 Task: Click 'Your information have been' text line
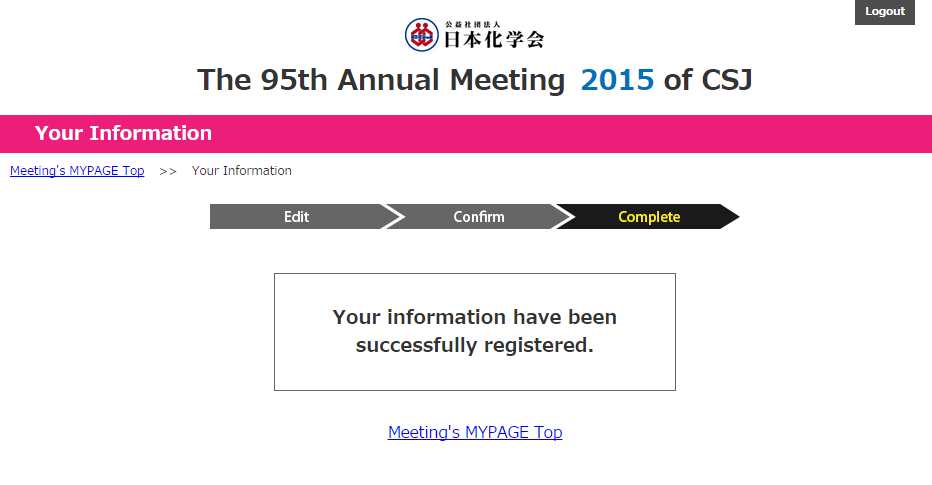coord(475,317)
